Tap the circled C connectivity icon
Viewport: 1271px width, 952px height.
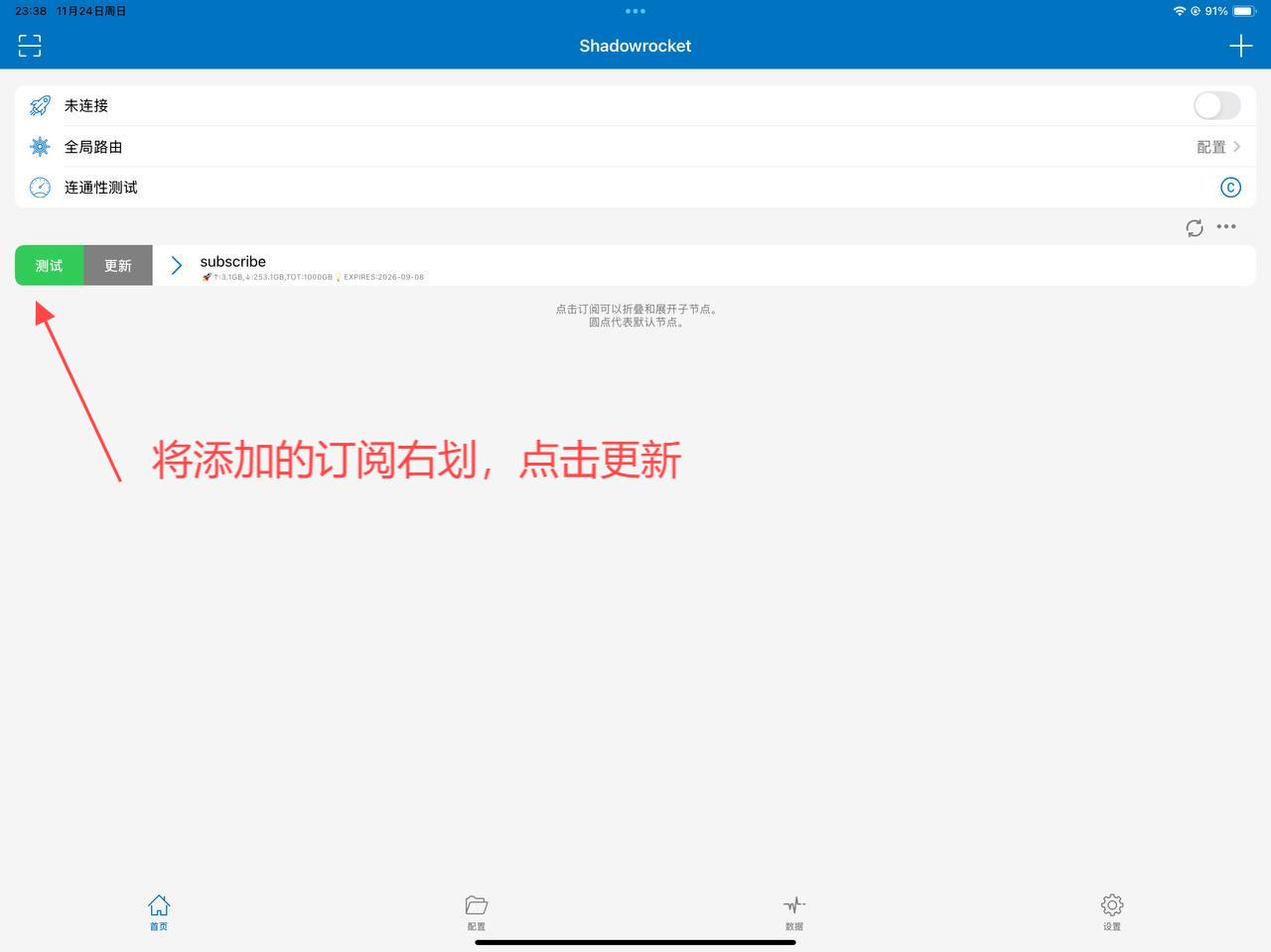(1229, 188)
